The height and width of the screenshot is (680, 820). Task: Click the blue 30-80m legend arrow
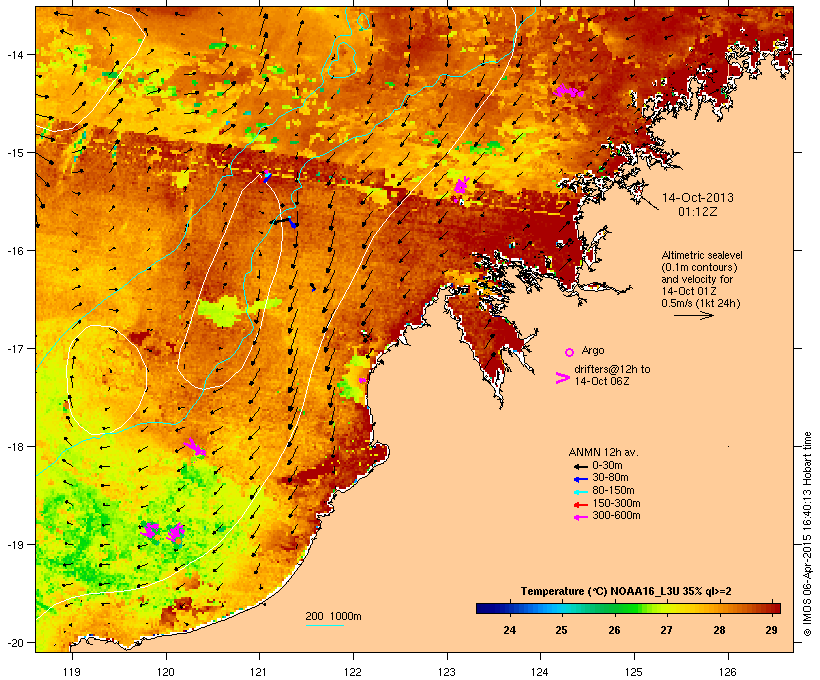580,479
